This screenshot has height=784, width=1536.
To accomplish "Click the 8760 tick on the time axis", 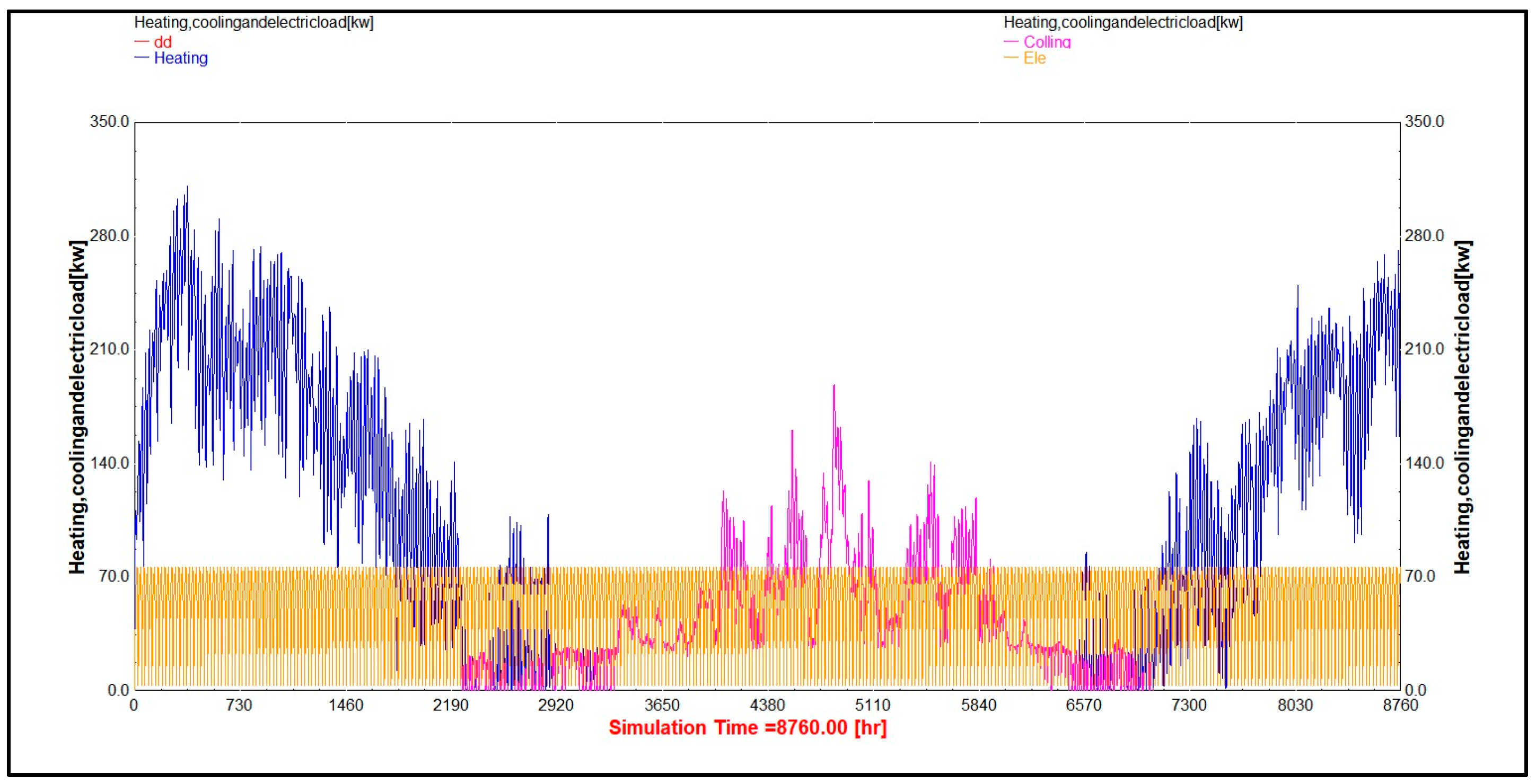I will [x=1400, y=706].
